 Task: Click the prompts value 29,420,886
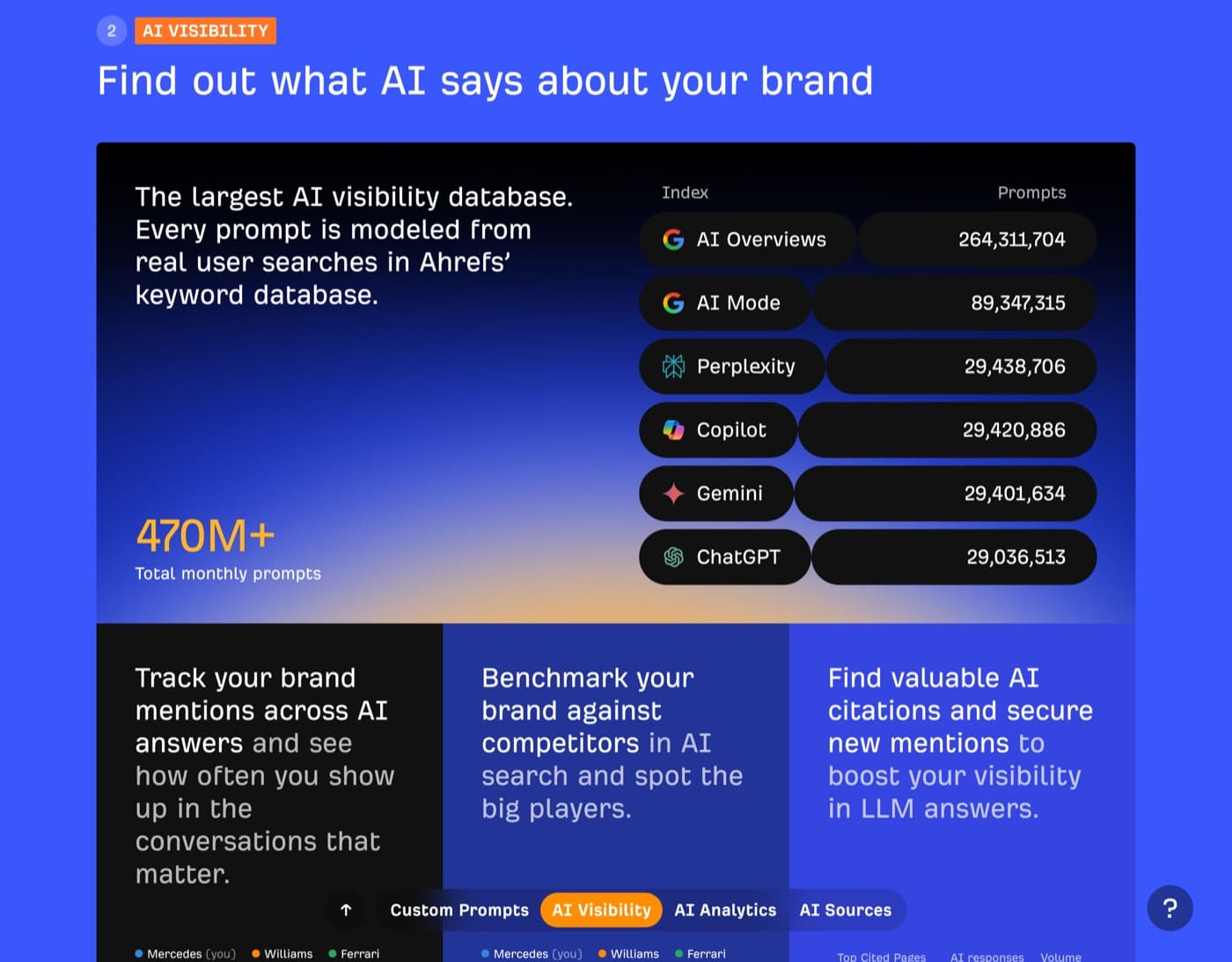pyautogui.click(x=1014, y=430)
